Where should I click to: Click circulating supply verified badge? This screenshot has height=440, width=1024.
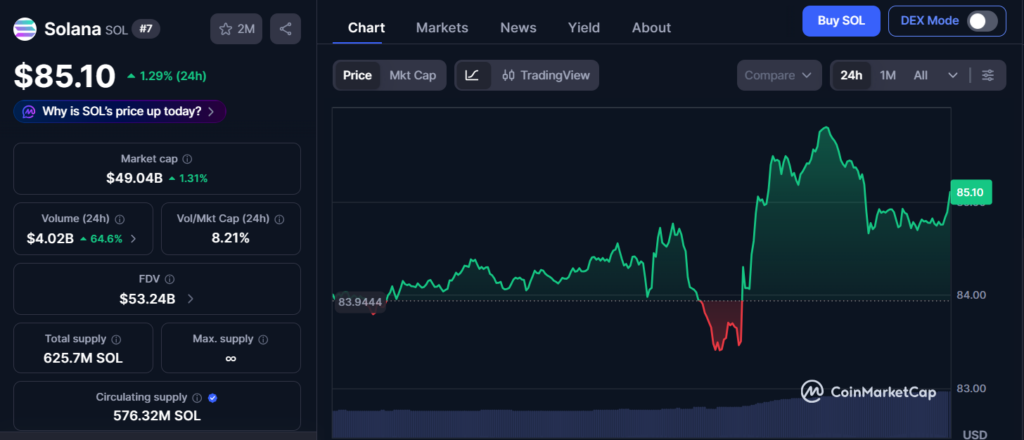point(212,398)
